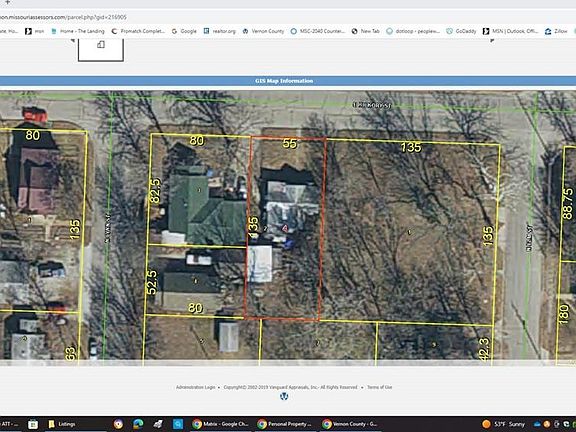
Task: Click the 63 dimension label
Action: click(71, 353)
